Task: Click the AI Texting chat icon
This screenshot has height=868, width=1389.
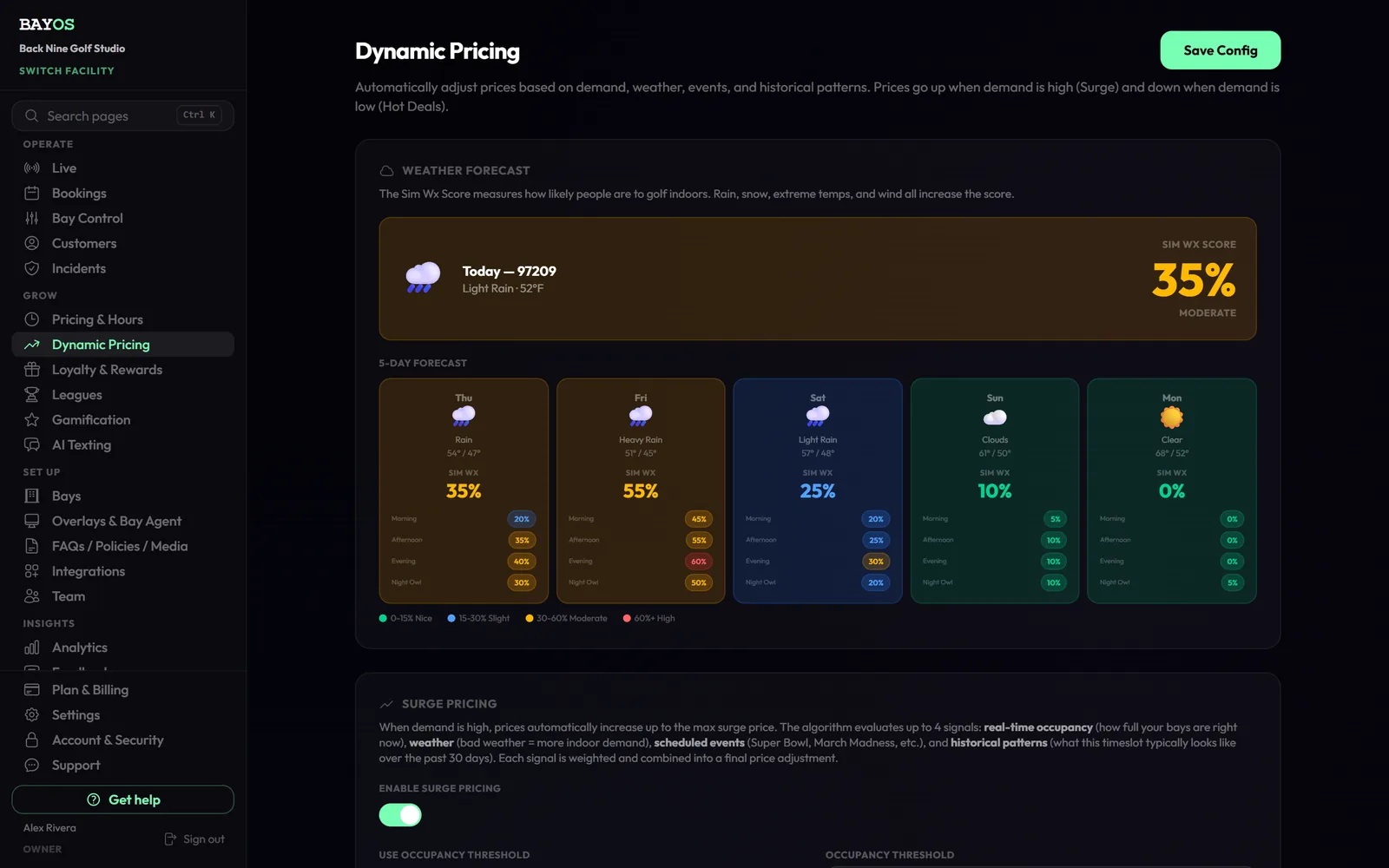Action: coord(32,445)
